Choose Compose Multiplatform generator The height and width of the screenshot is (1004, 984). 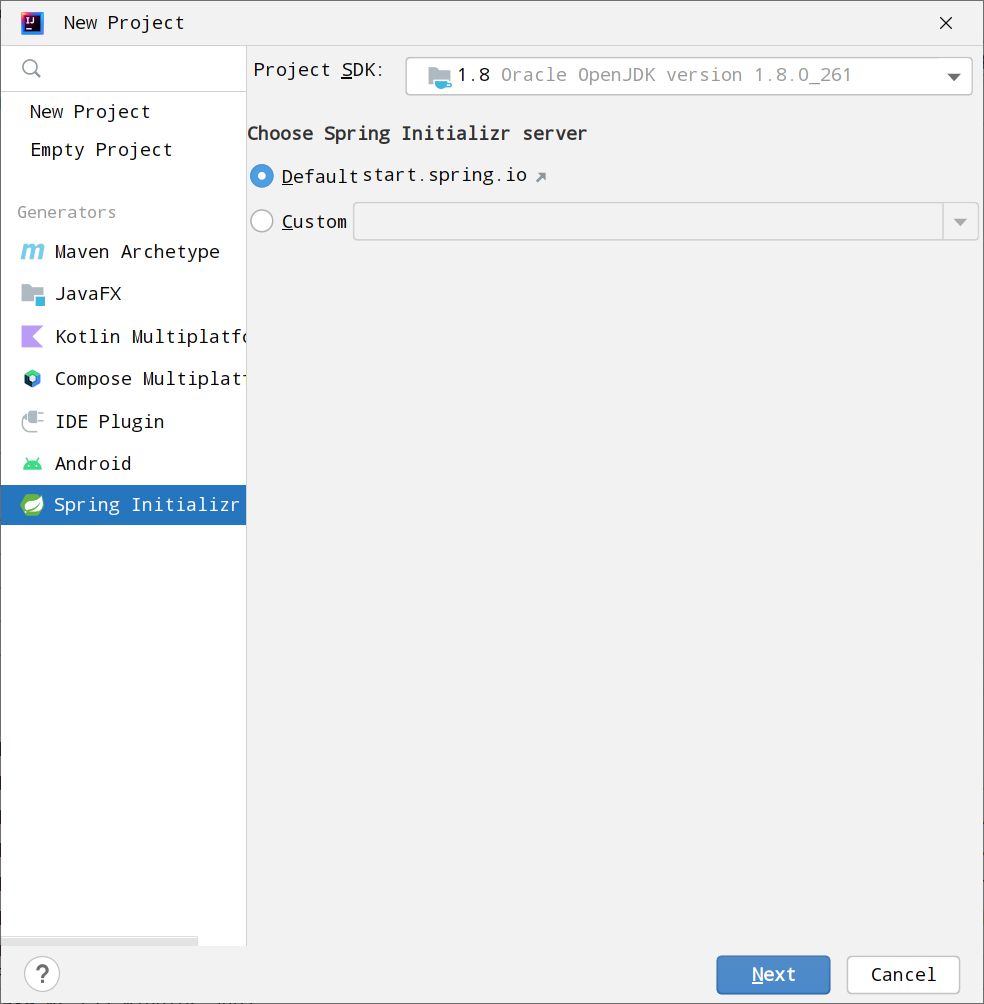tap(124, 378)
